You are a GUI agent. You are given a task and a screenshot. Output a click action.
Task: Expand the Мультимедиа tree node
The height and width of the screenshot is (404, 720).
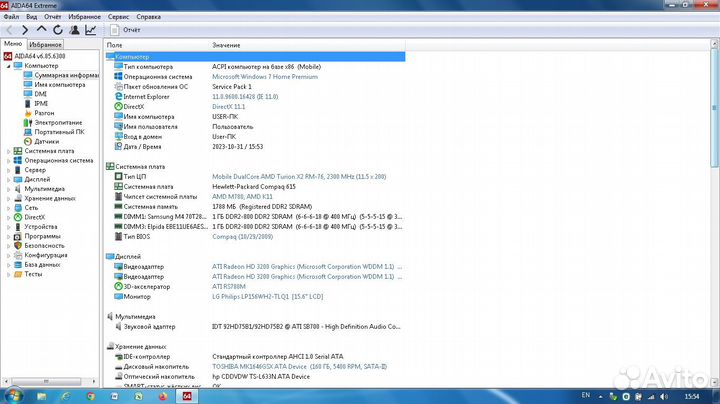(x=8, y=188)
